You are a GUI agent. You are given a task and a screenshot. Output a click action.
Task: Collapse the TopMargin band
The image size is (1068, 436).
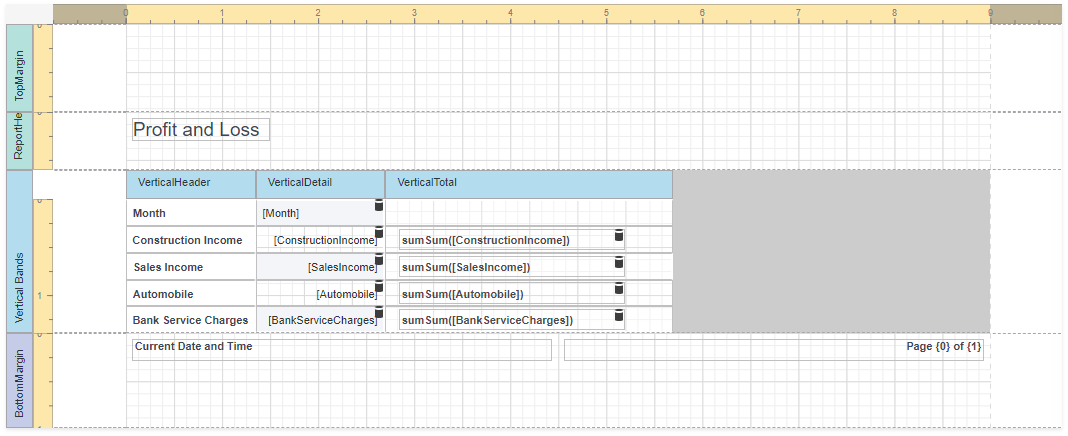coord(20,68)
